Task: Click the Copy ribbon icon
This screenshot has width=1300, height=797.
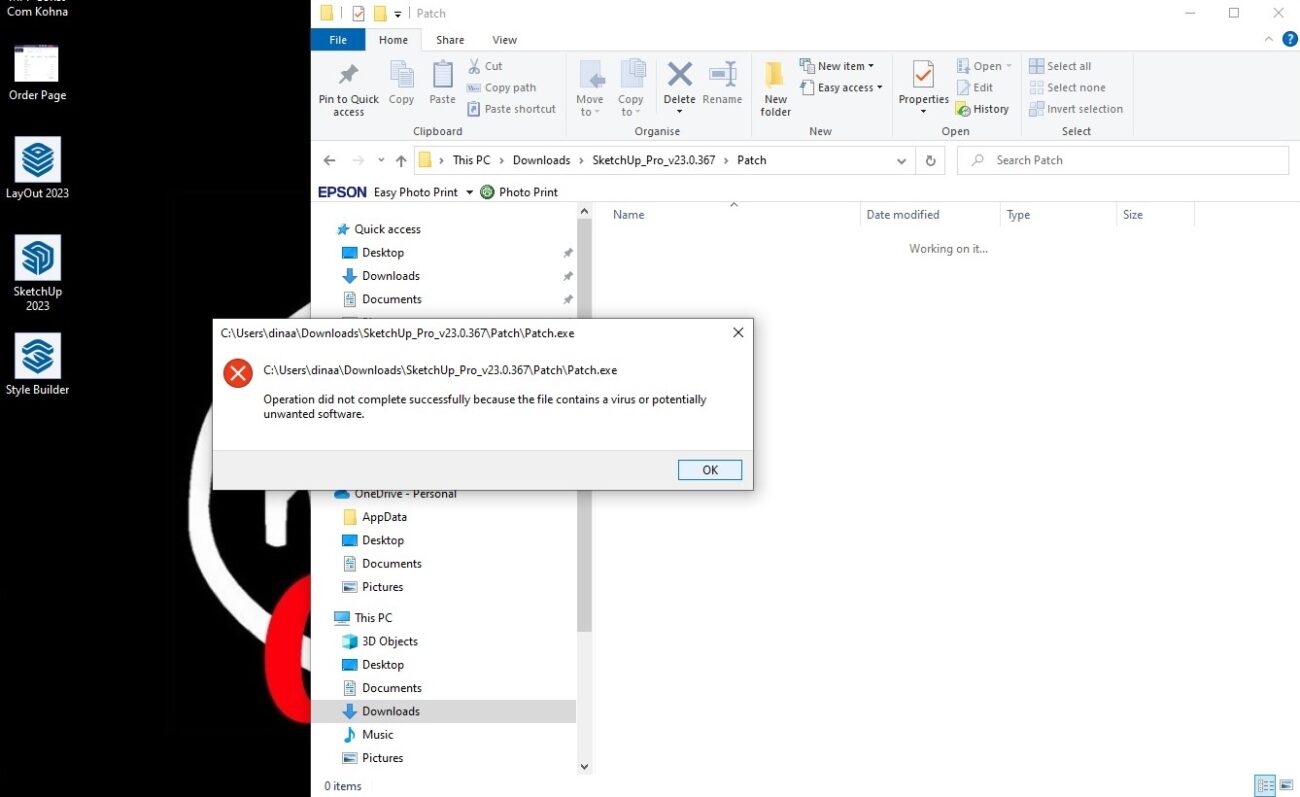Action: pos(401,84)
